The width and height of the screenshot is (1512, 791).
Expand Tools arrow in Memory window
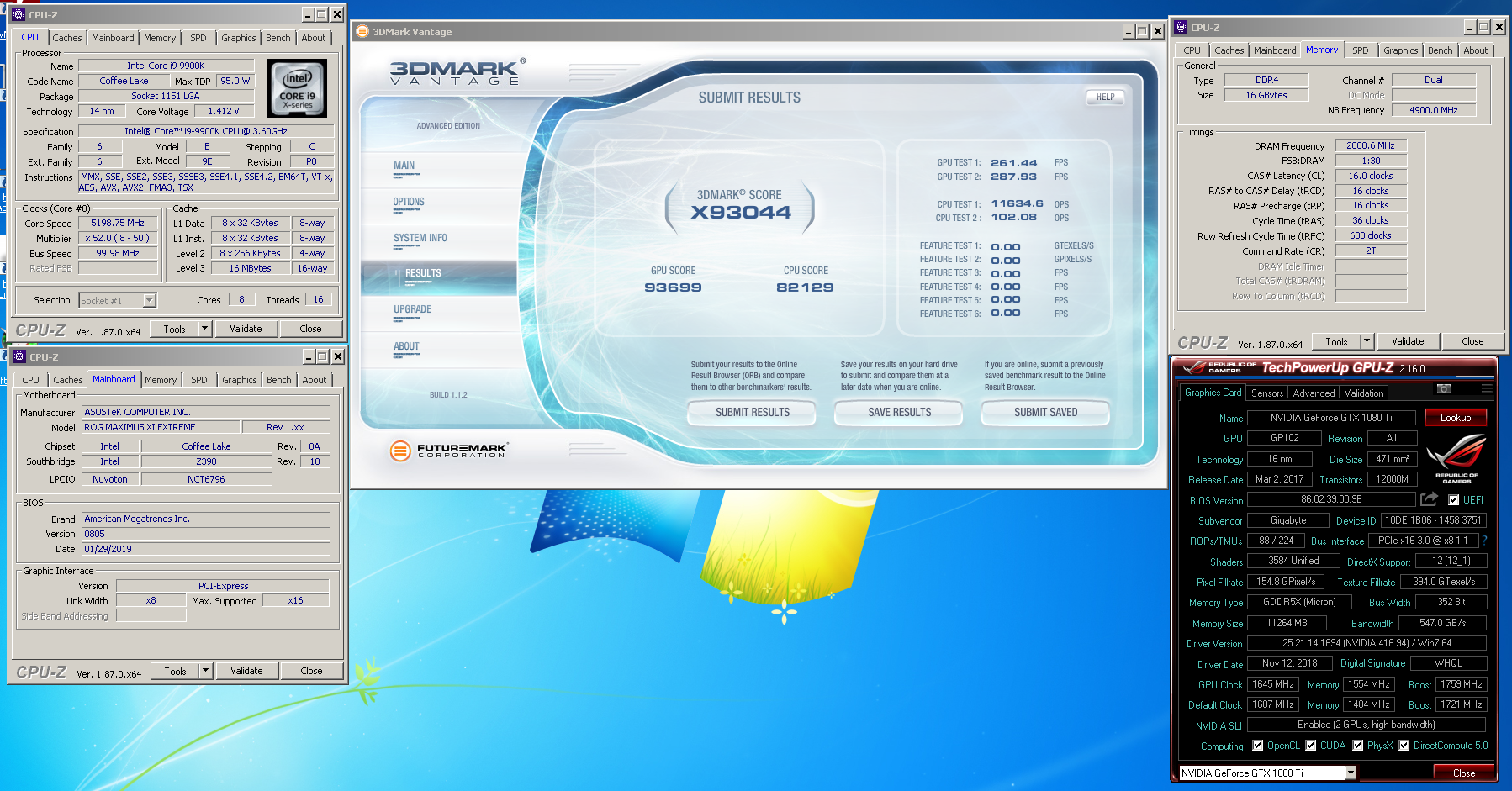(x=1367, y=341)
